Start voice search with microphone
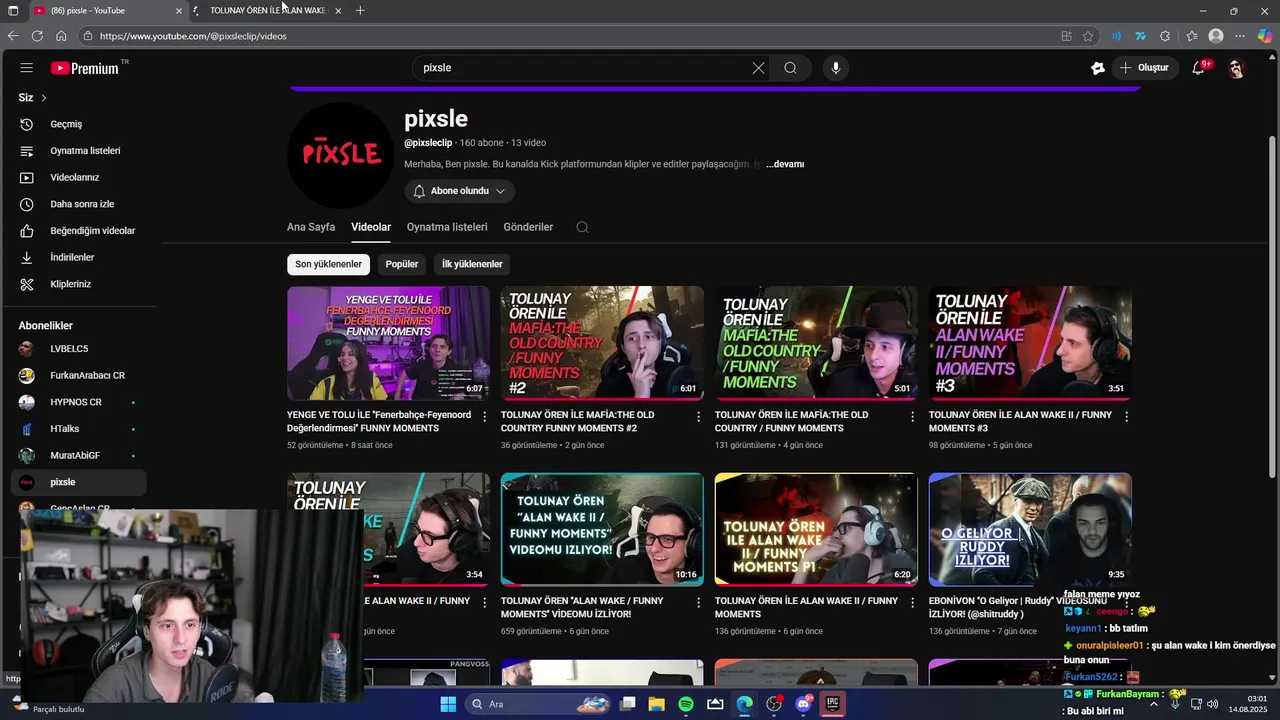Viewport: 1280px width, 720px height. point(836,68)
